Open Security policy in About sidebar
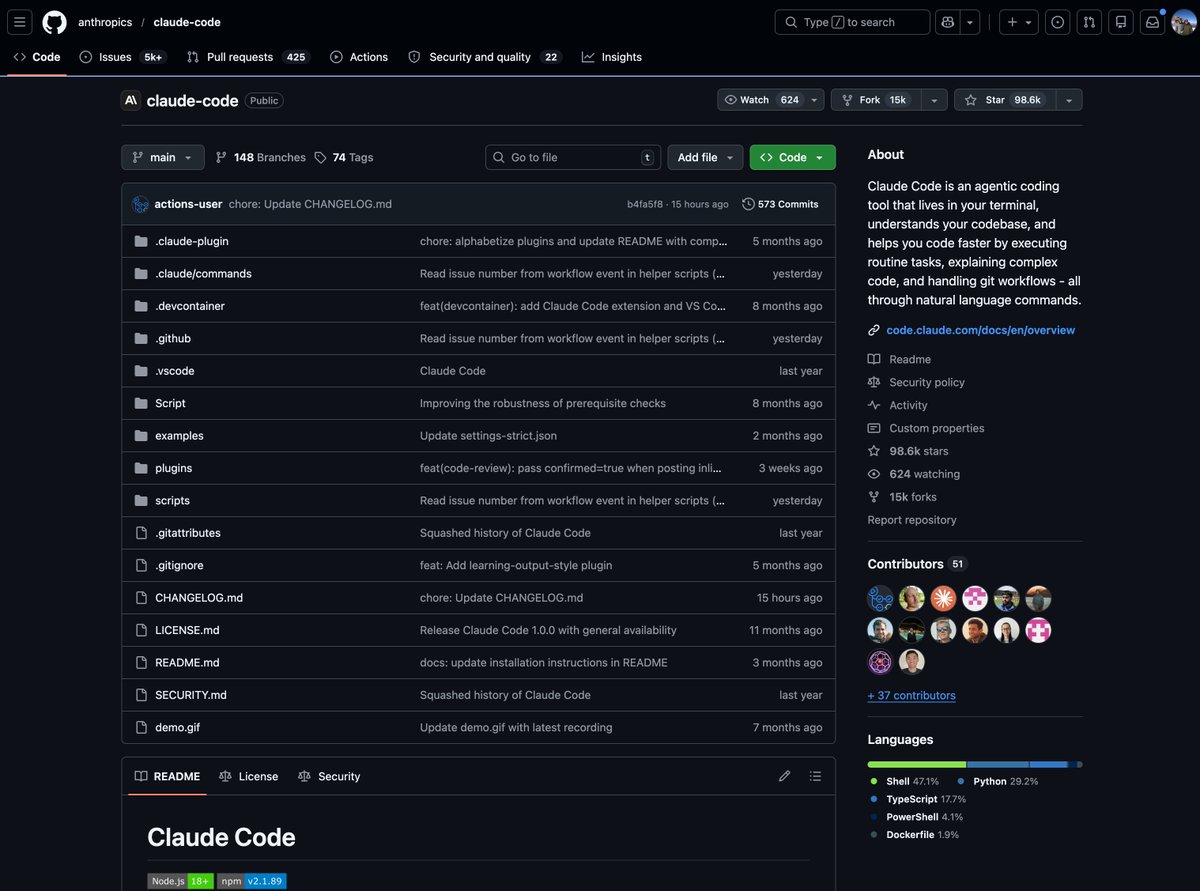 coord(927,382)
